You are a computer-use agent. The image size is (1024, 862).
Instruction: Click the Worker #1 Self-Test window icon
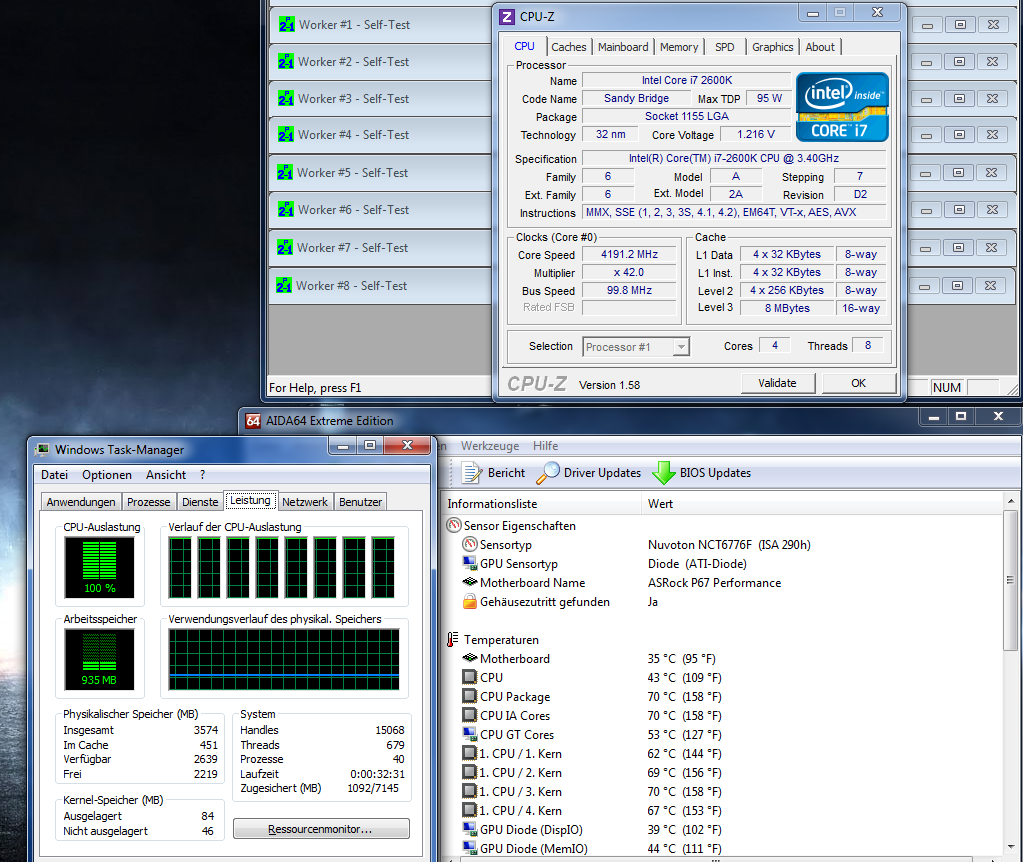(x=286, y=24)
